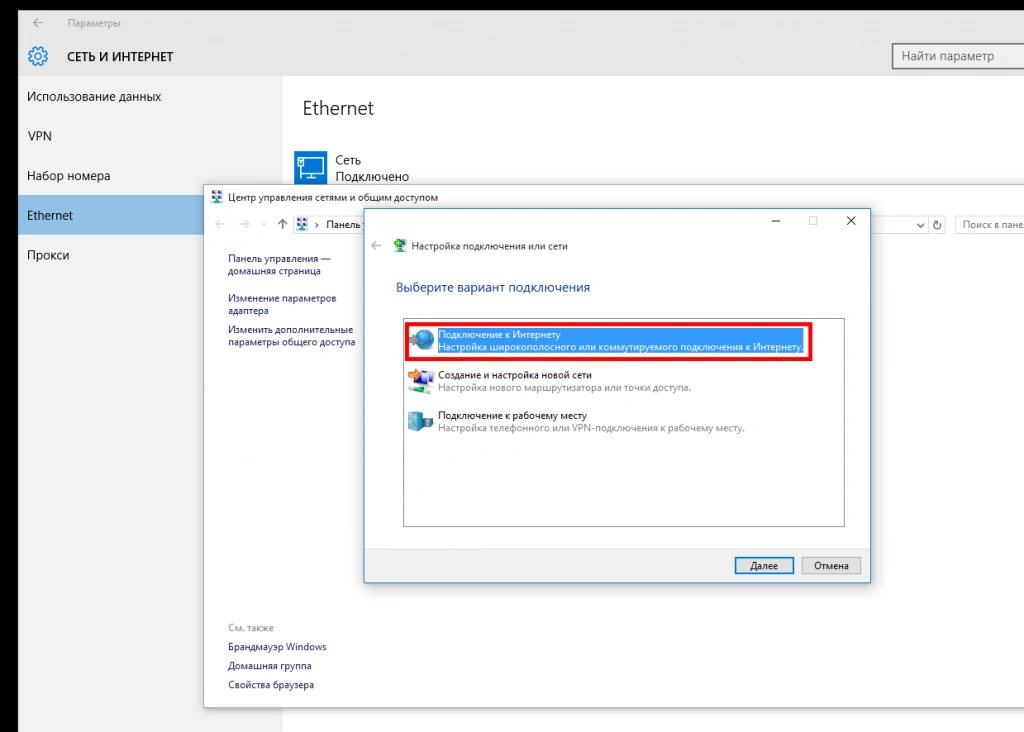Image resolution: width=1024 pixels, height=732 pixels.
Task: Open the Брандмауэр Windows link
Action: click(x=277, y=647)
